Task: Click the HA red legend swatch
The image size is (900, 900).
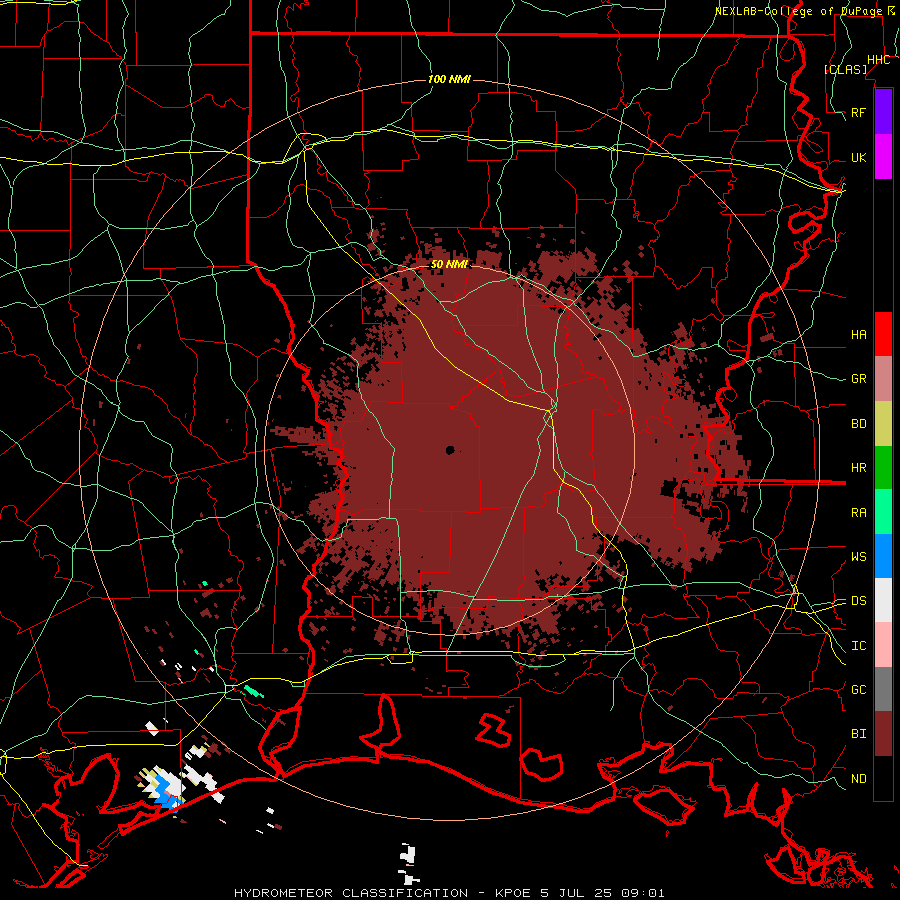Action: click(883, 334)
